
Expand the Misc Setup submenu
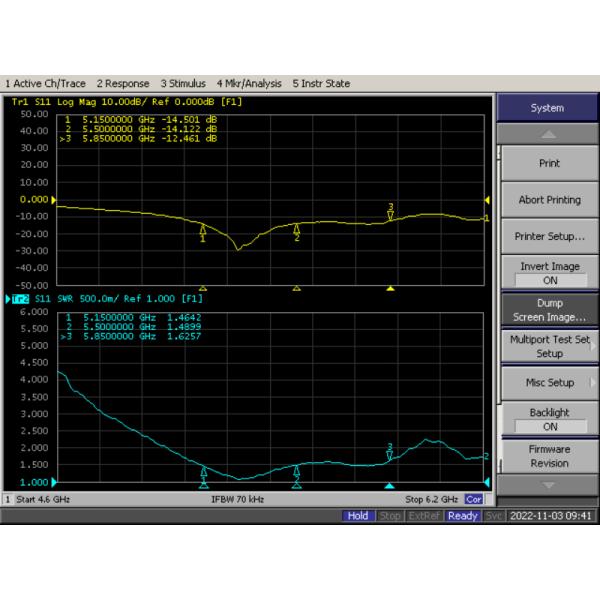[x=546, y=383]
